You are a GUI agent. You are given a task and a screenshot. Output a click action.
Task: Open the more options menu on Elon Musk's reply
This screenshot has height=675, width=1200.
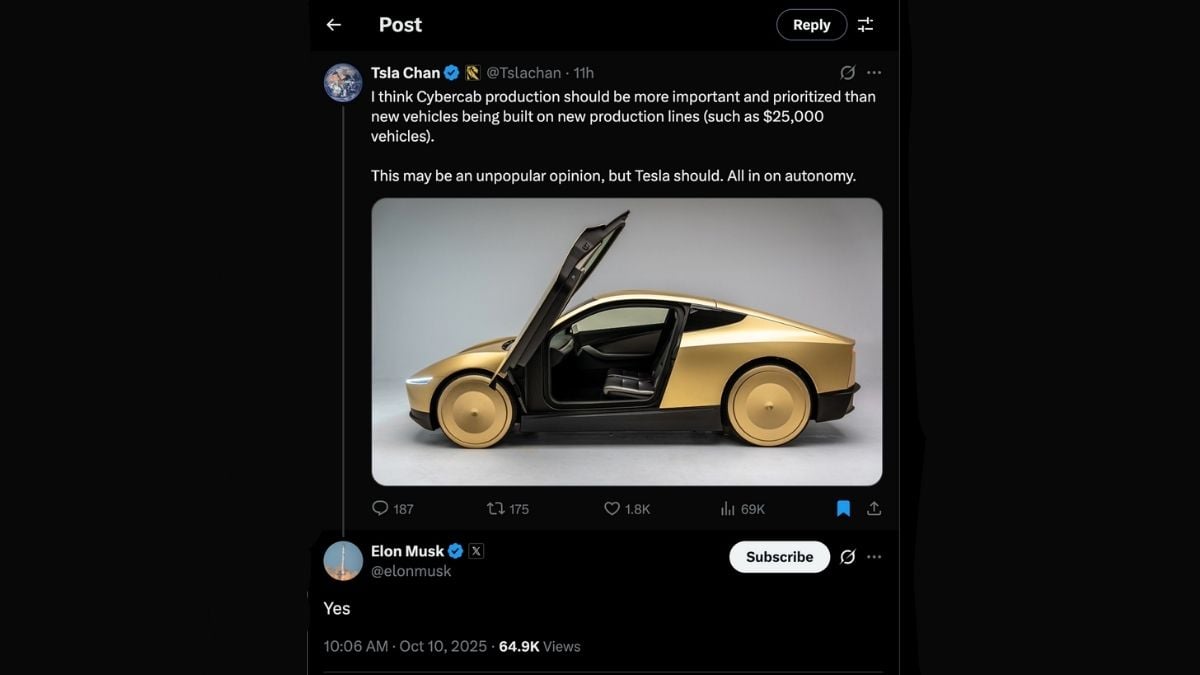tap(874, 557)
